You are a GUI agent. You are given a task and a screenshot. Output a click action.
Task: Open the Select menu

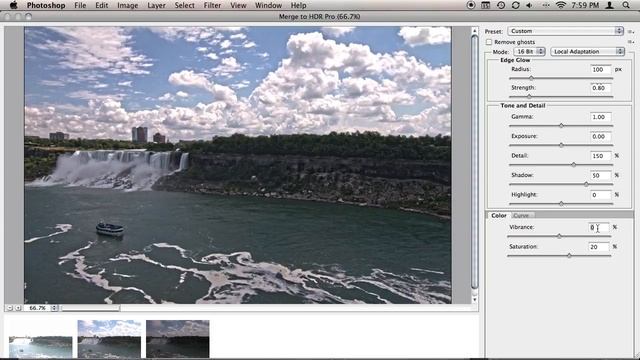click(x=184, y=5)
